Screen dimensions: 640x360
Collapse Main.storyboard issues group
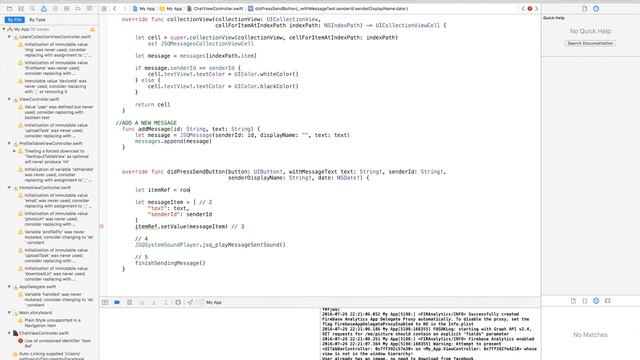tap(9, 313)
